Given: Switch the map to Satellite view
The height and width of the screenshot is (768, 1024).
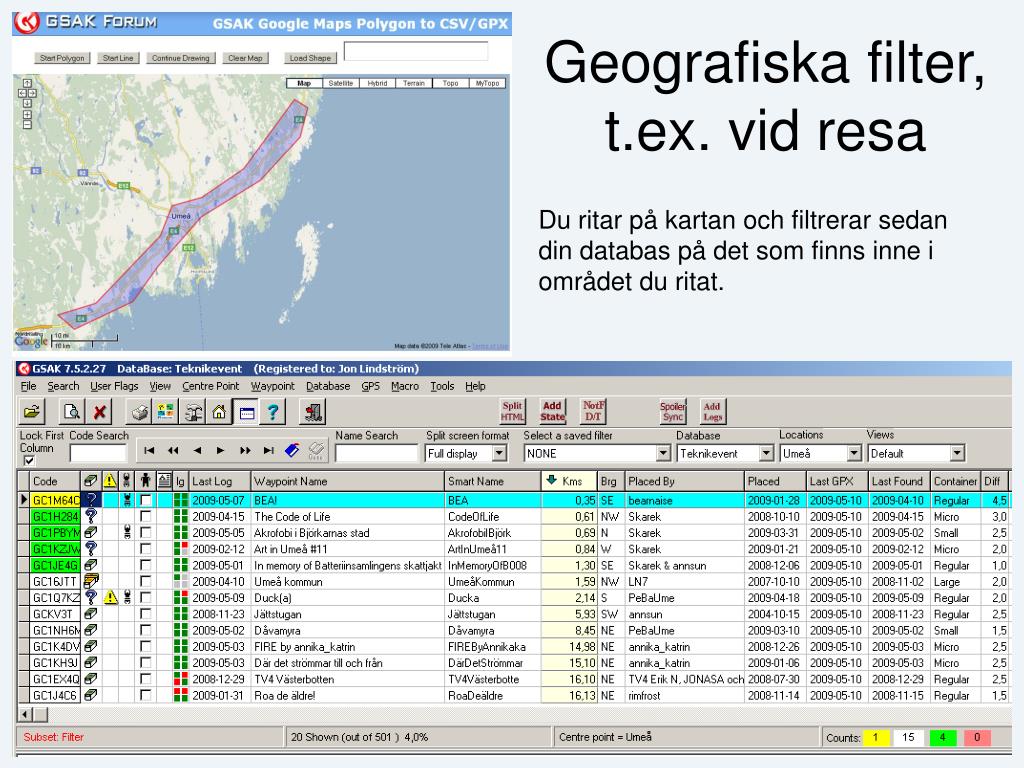Looking at the screenshot, I should click(341, 84).
